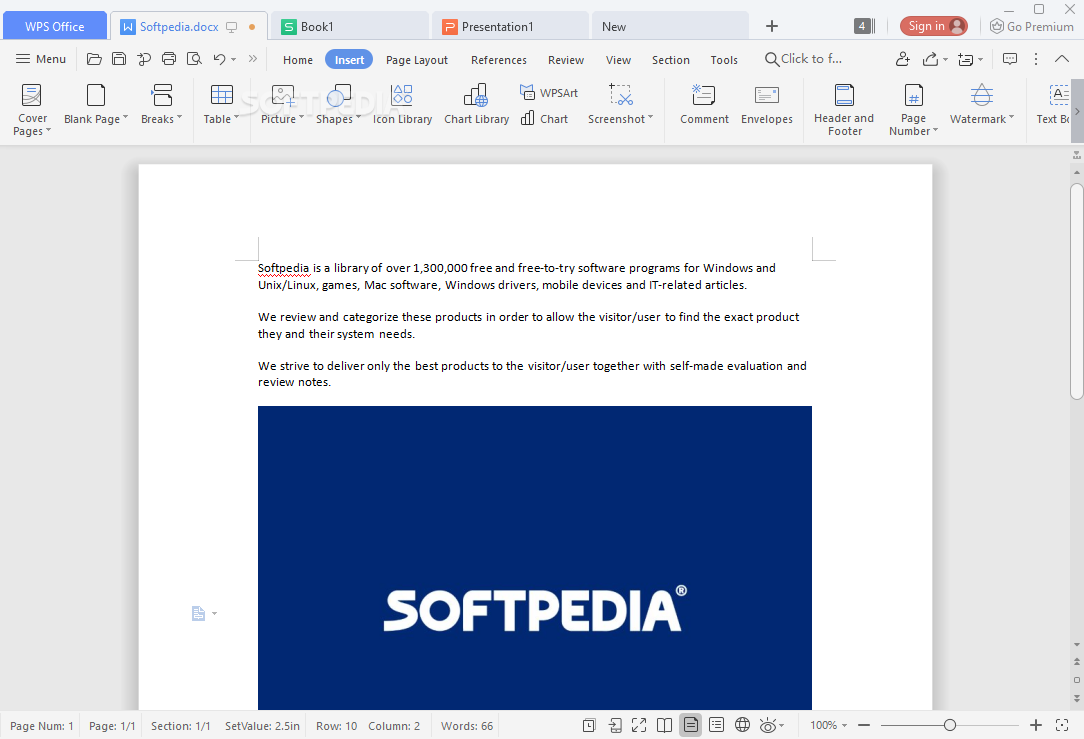Switch to the Presentation1 tab
1084x739 pixels.
click(510, 26)
